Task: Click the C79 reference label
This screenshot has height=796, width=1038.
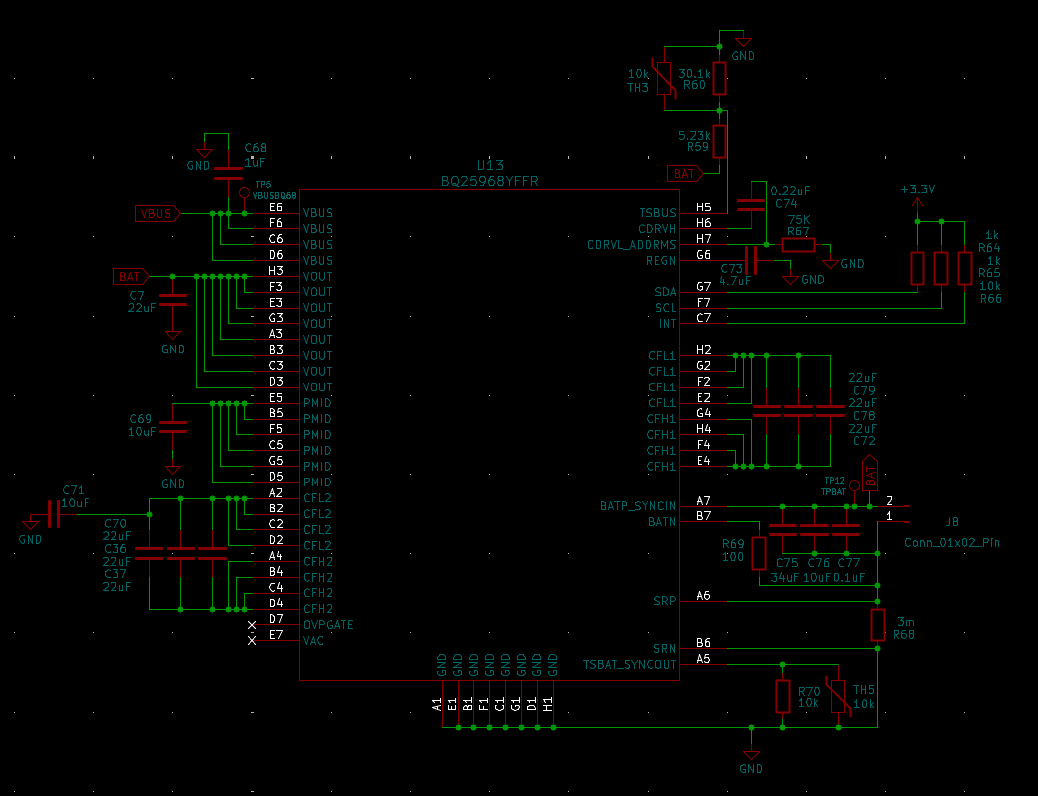Action: click(865, 391)
